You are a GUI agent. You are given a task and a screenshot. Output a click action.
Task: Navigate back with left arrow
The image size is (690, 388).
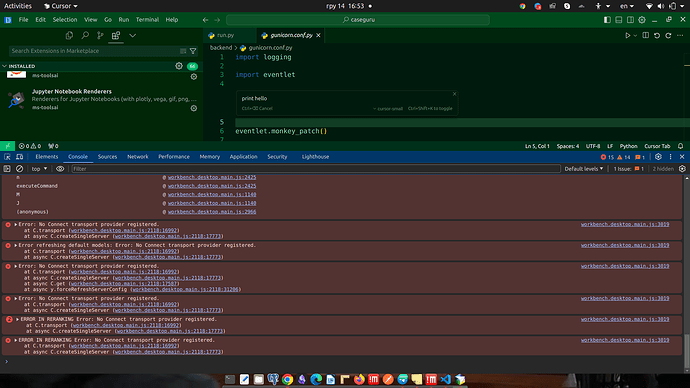coord(206,20)
